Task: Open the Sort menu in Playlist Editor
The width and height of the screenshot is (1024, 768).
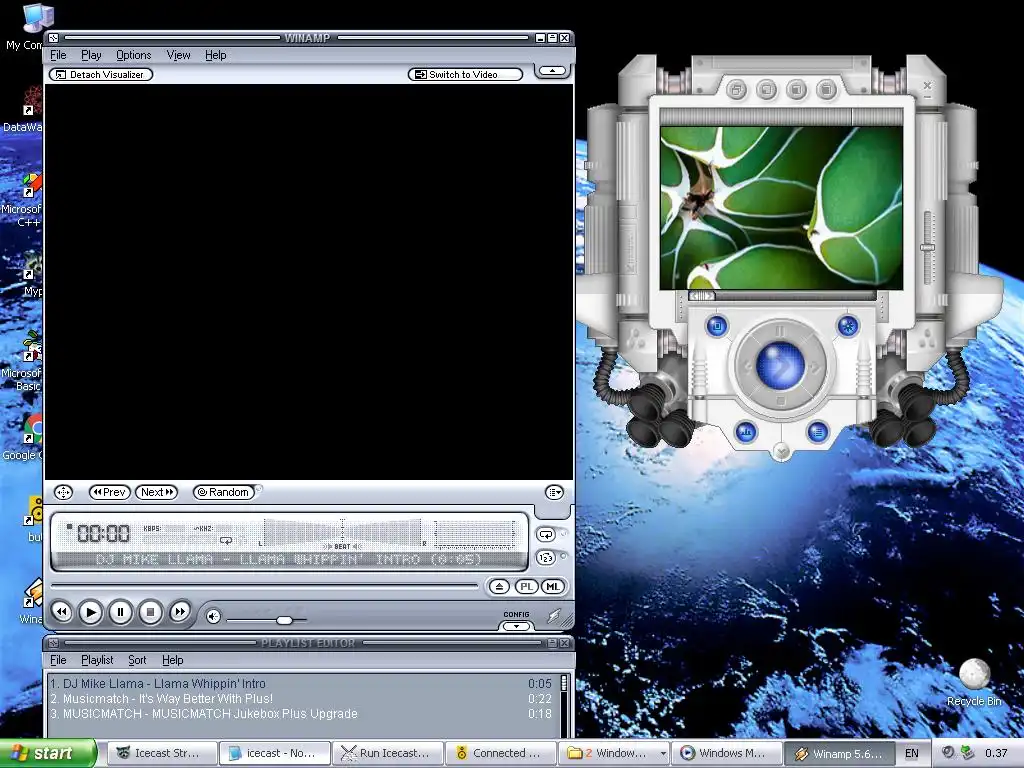Action: 137,660
